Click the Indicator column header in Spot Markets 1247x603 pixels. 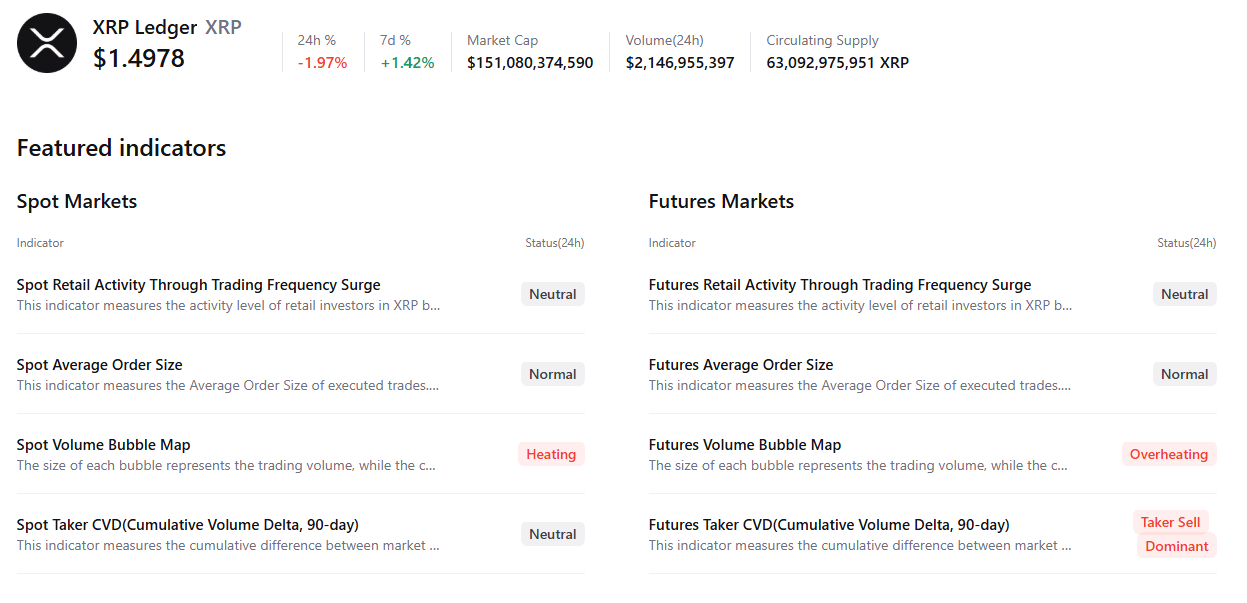tap(40, 243)
